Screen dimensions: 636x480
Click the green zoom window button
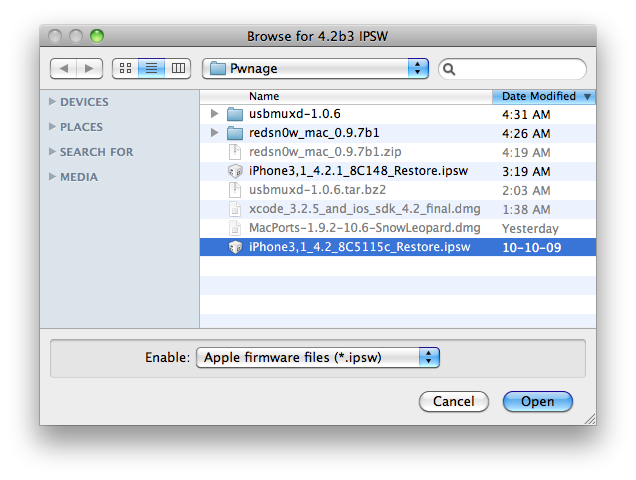tap(97, 36)
